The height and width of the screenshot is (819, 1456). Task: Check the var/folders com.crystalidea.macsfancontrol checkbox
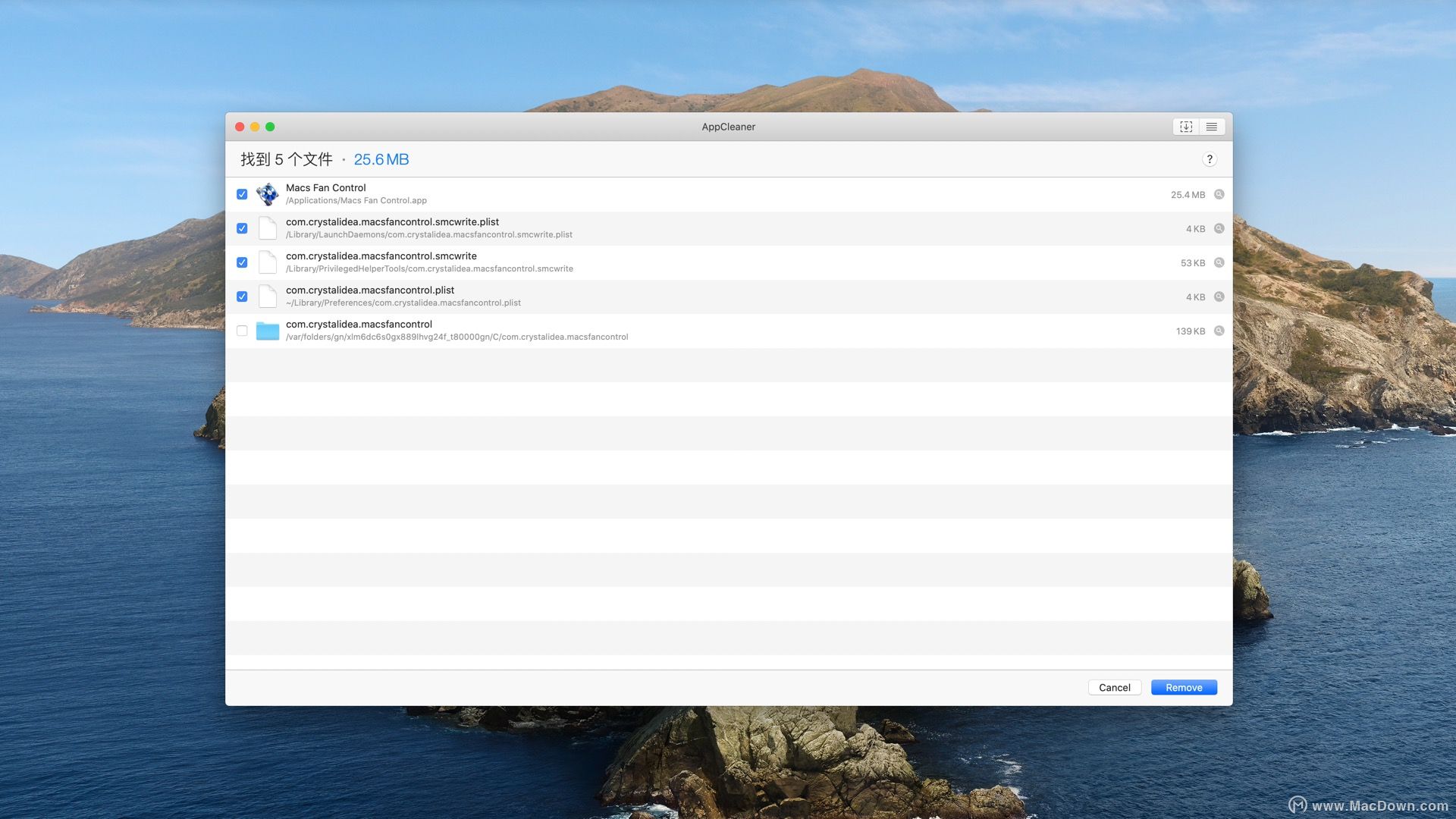(242, 331)
